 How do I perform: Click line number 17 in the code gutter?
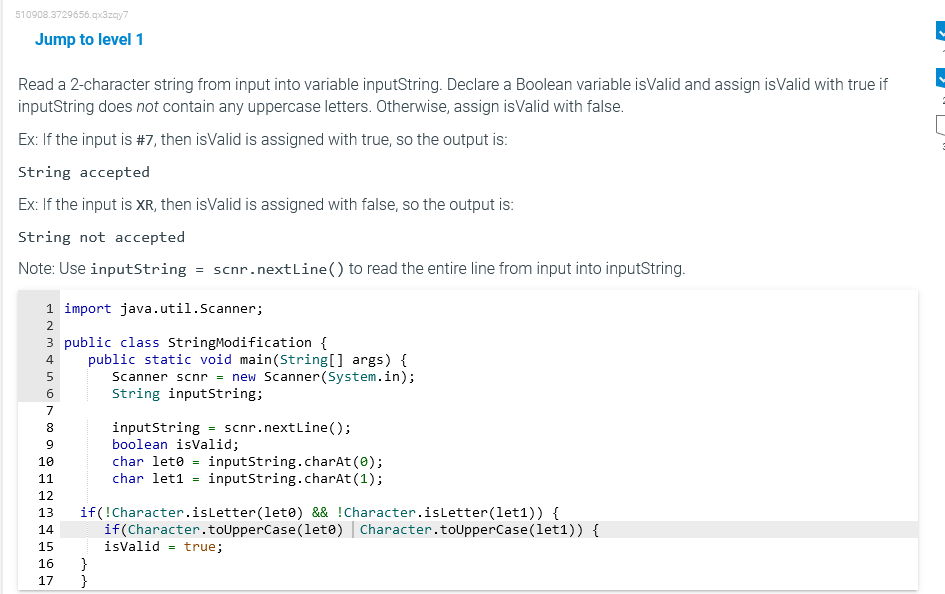[47, 580]
